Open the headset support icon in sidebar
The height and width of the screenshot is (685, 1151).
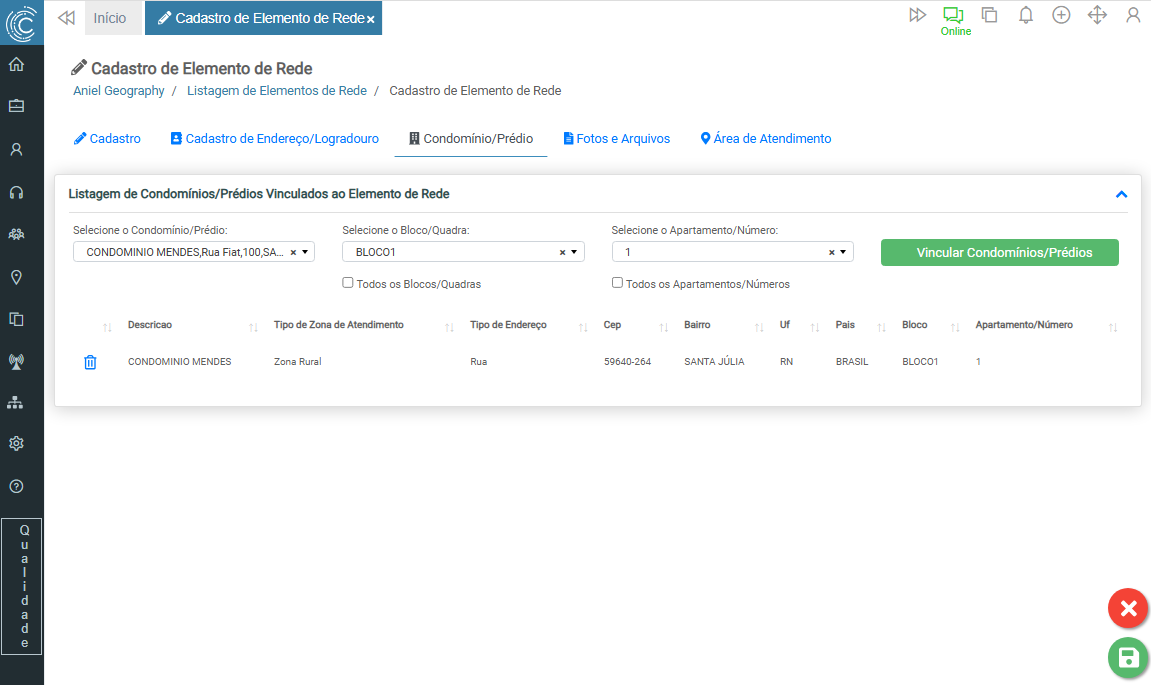(x=16, y=192)
